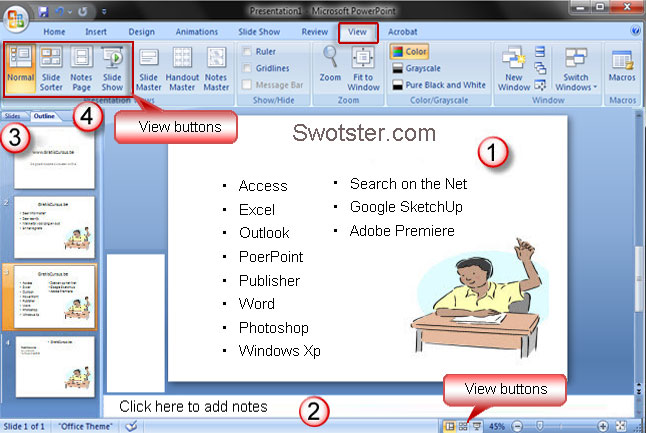Zoom in with plus button
646x433 pixels.
[x=603, y=426]
